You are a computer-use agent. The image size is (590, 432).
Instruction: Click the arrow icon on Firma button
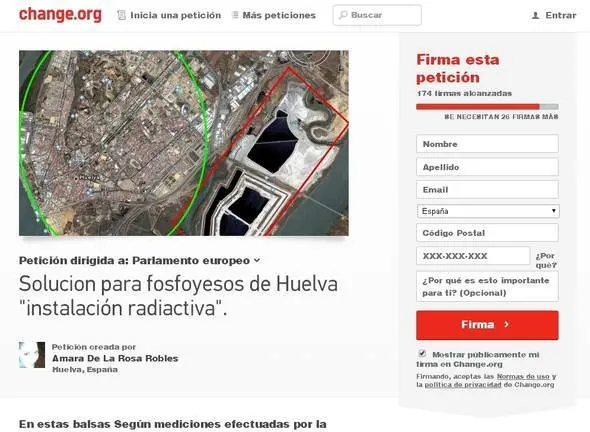click(x=506, y=324)
